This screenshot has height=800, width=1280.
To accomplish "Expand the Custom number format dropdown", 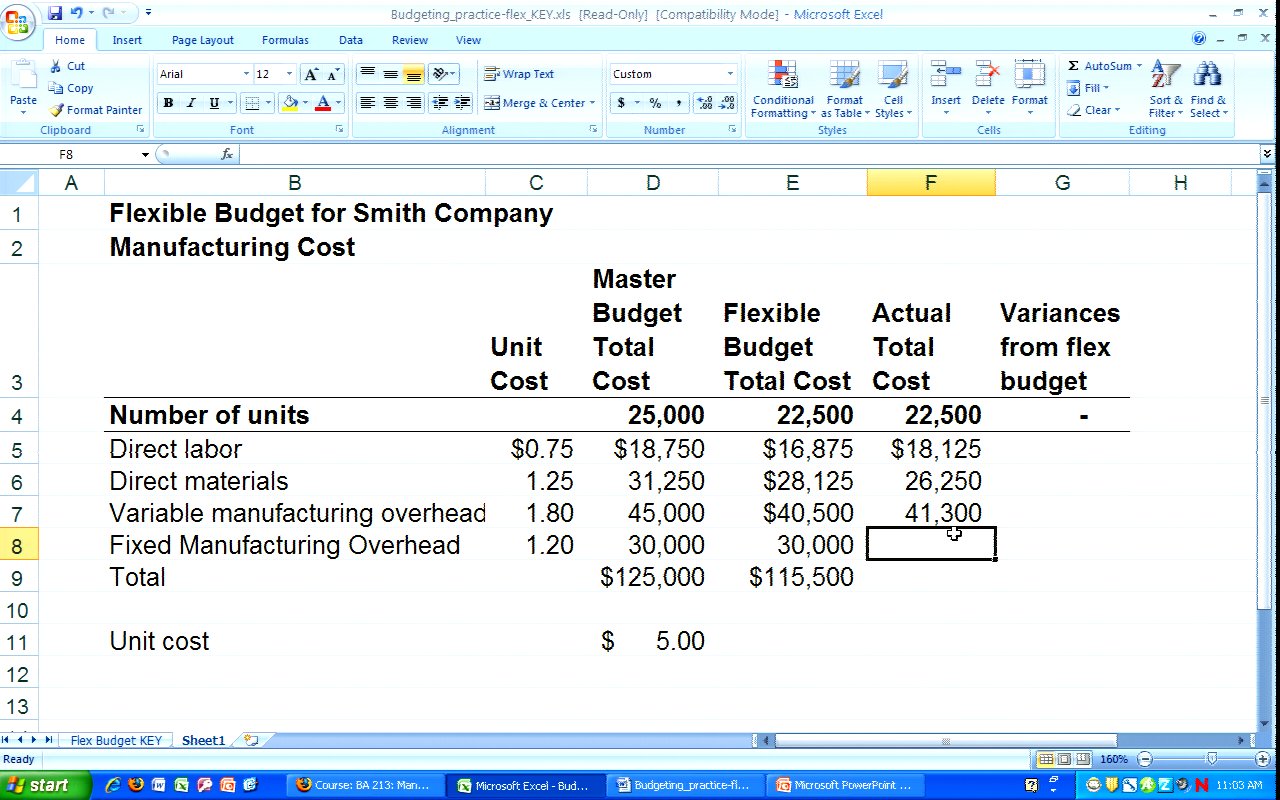I will point(730,74).
